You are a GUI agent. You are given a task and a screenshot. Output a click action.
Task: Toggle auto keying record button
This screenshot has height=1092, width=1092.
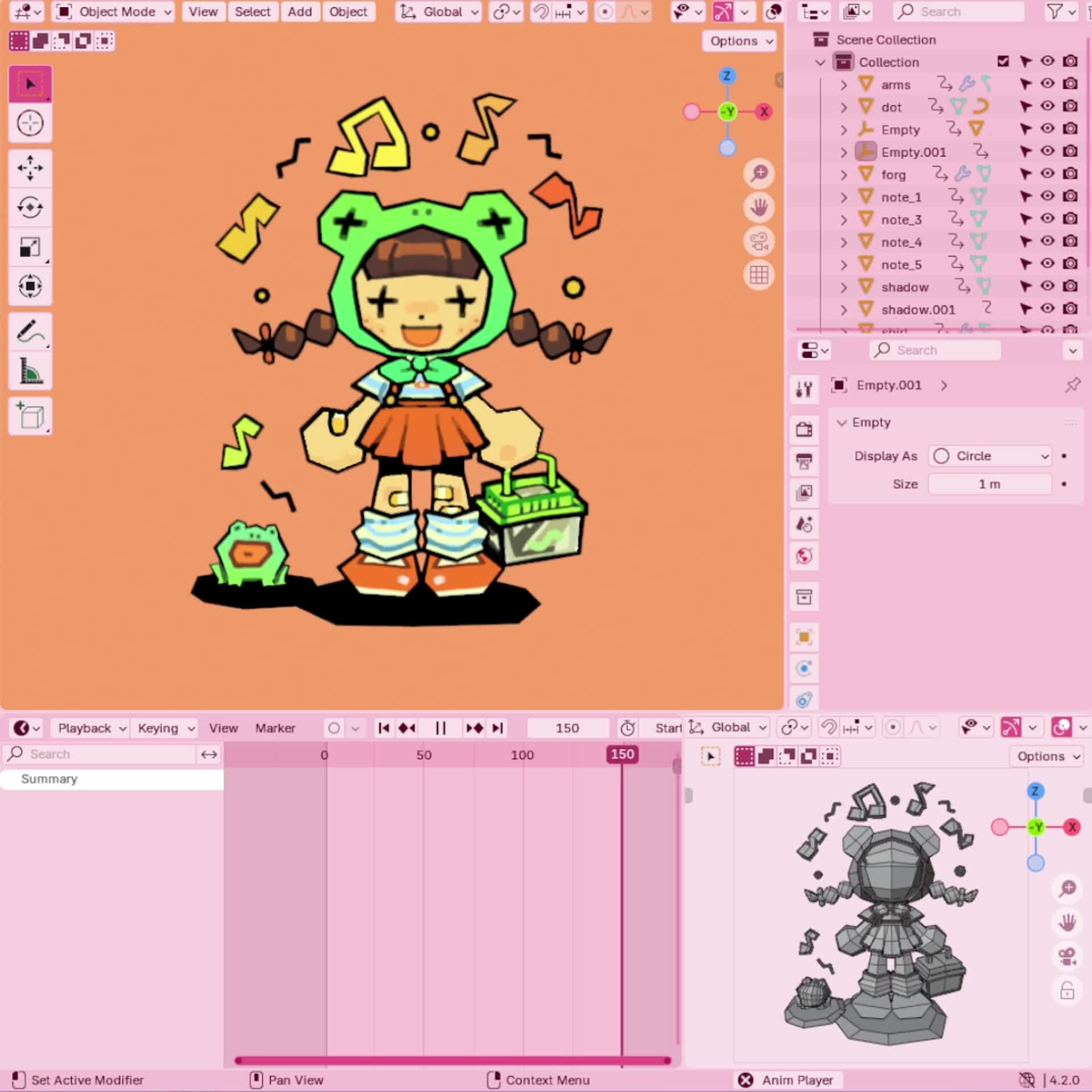[x=334, y=728]
